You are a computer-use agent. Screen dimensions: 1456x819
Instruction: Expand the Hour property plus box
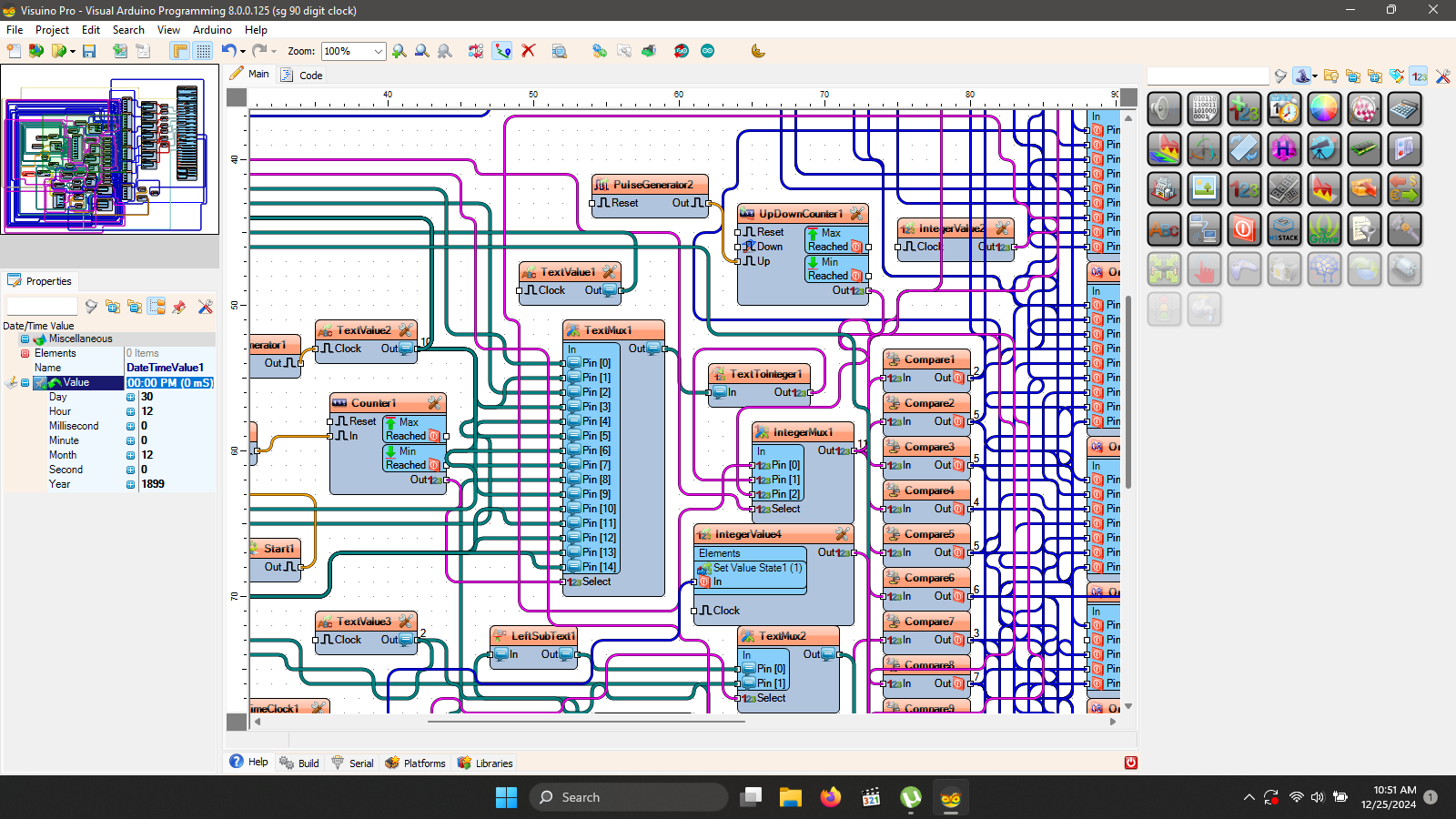pos(130,411)
